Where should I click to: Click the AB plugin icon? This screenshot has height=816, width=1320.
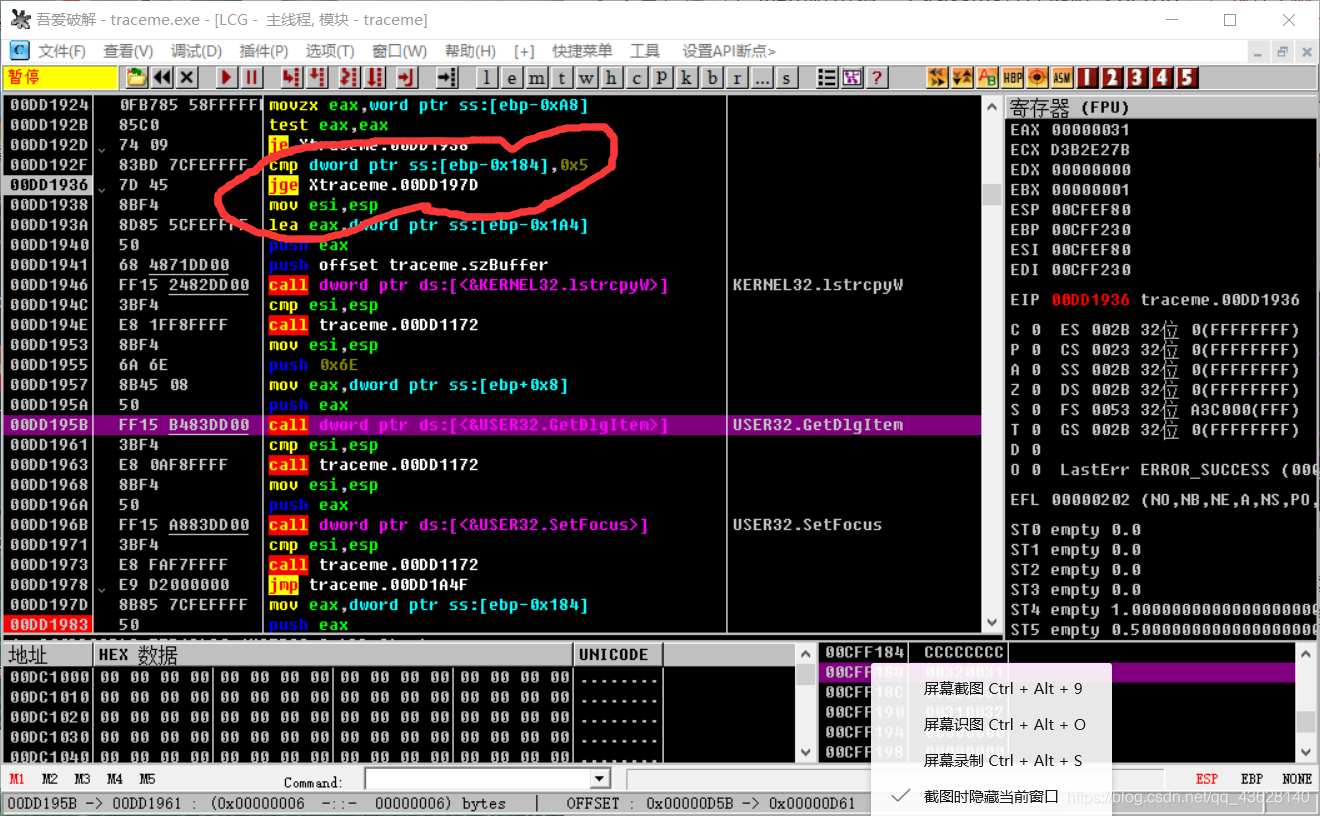(x=987, y=77)
